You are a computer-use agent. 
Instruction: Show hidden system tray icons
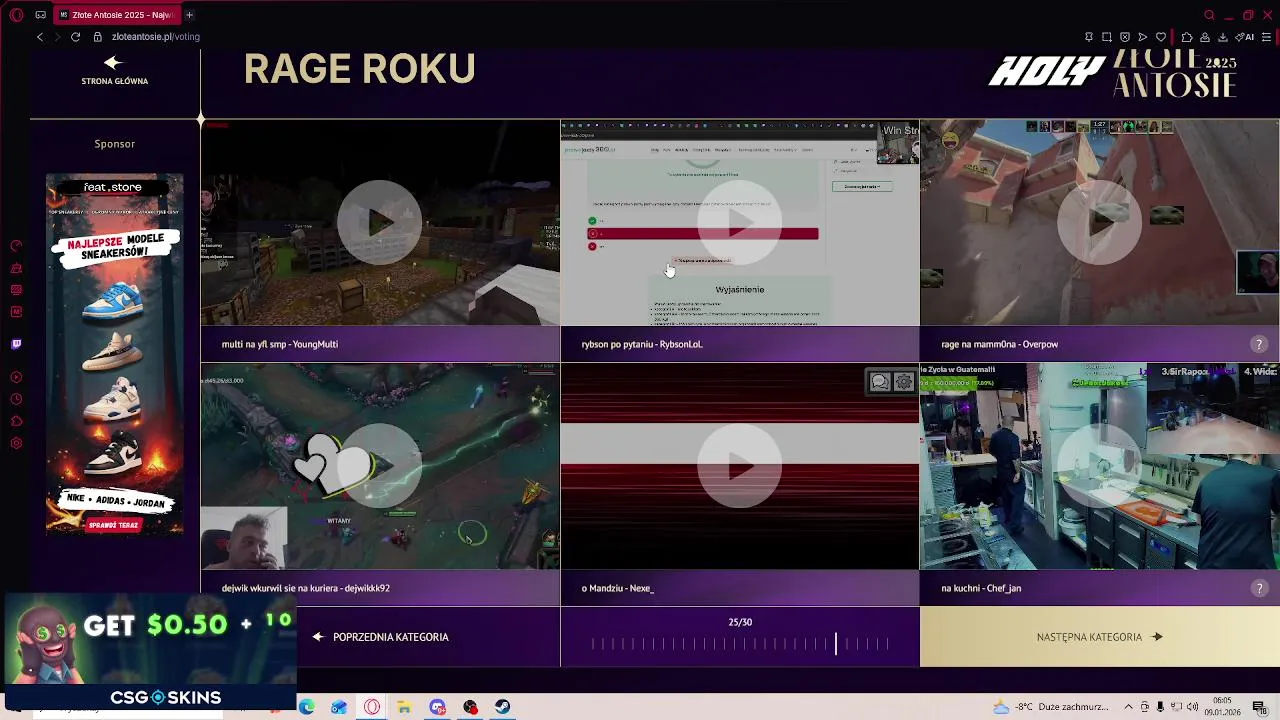tap(1129, 707)
